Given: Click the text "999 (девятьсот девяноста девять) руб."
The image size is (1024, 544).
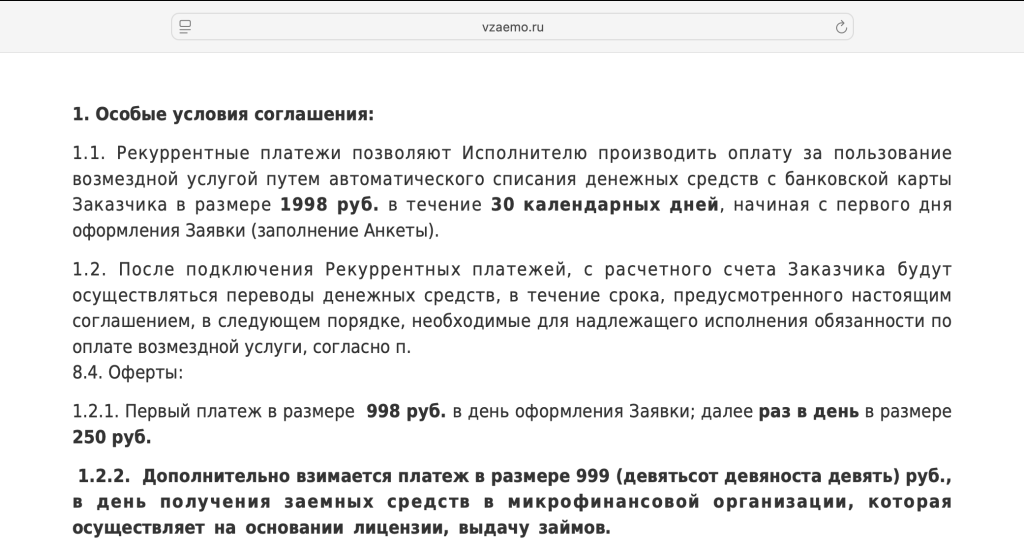Looking at the screenshot, I should (763, 477).
